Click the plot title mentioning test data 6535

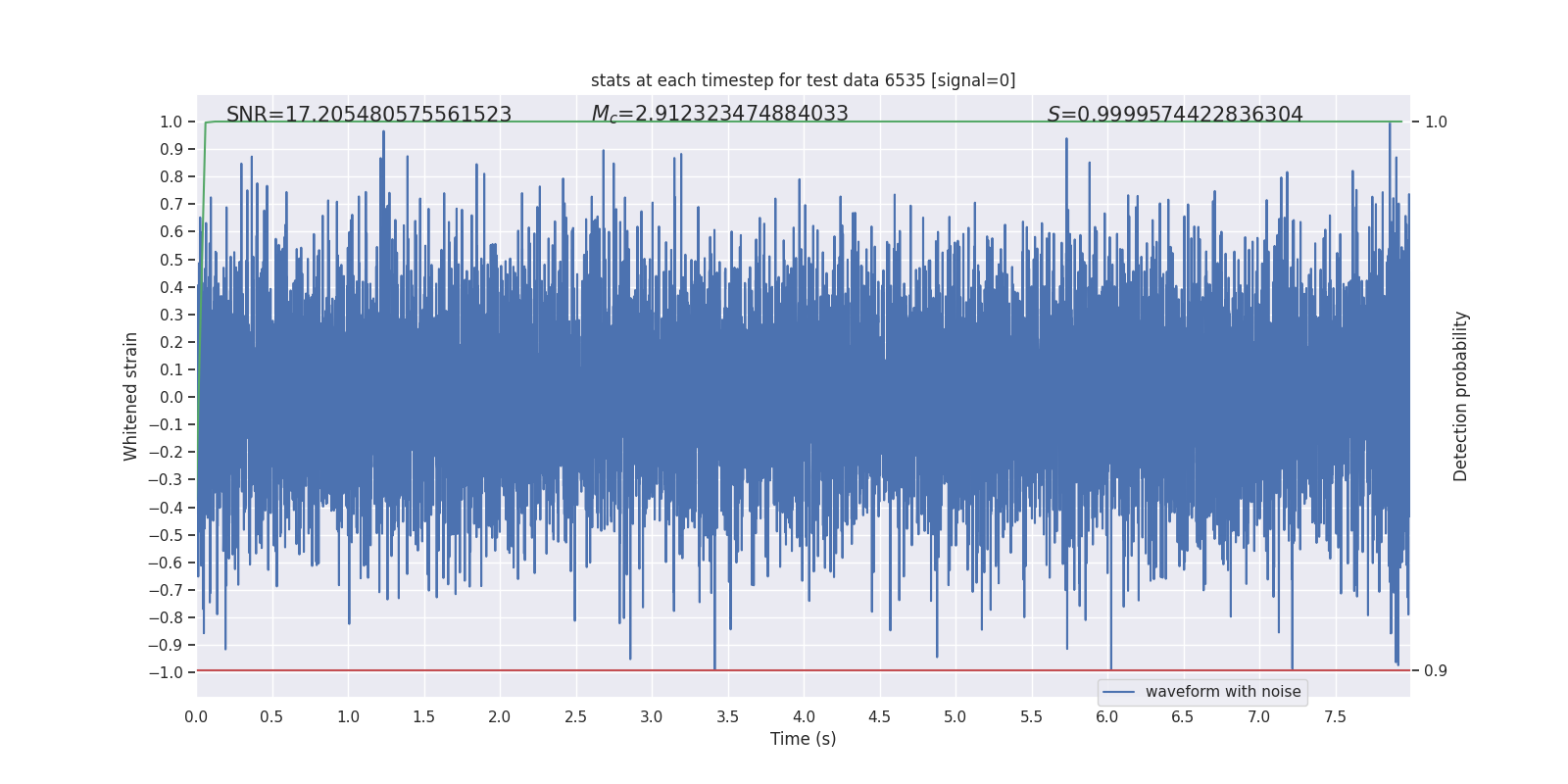[803, 80]
